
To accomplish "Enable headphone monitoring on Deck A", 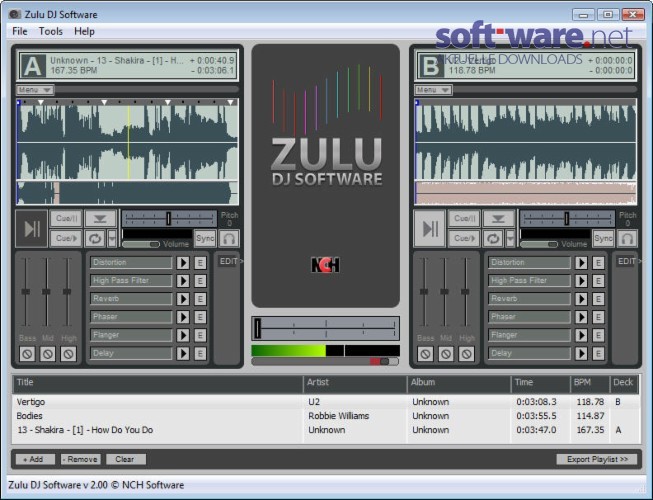I will pos(229,239).
